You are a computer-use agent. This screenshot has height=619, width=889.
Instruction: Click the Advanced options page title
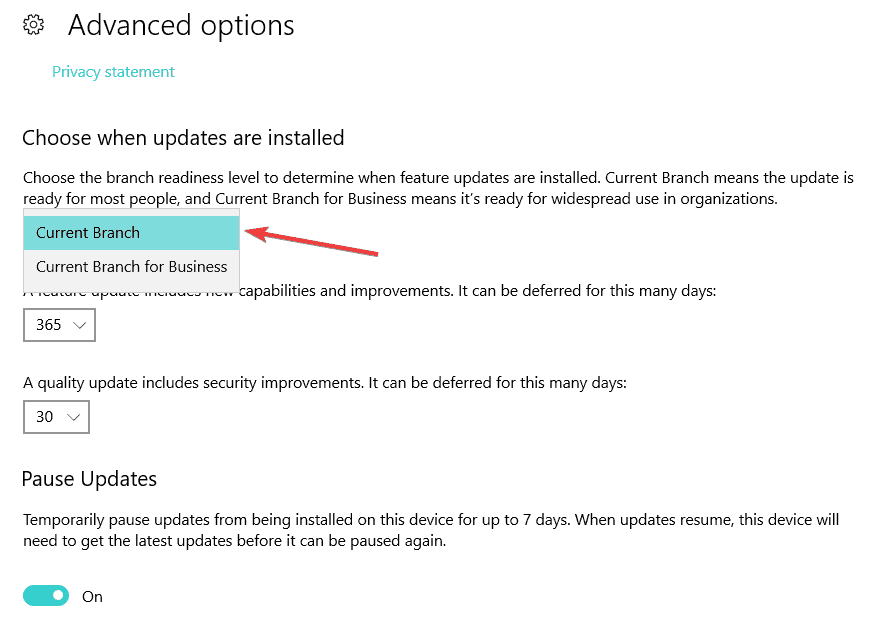click(x=181, y=25)
